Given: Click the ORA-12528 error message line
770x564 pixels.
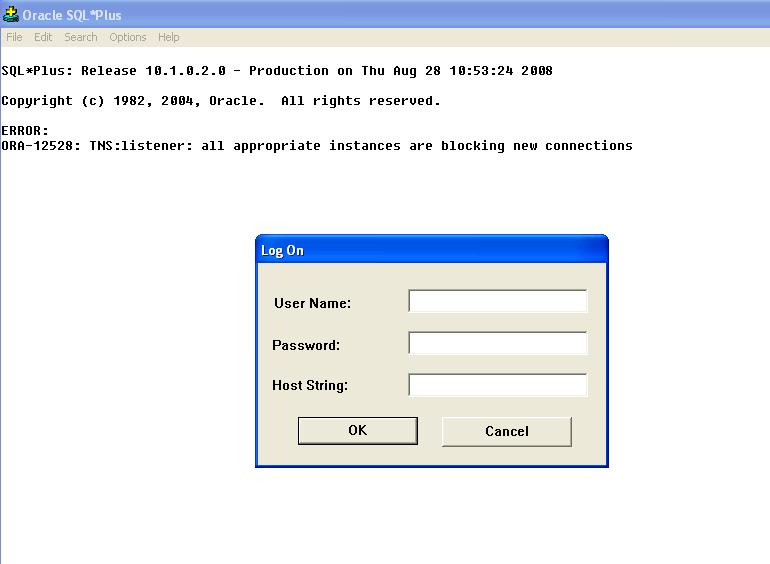Looking at the screenshot, I should pos(316,146).
